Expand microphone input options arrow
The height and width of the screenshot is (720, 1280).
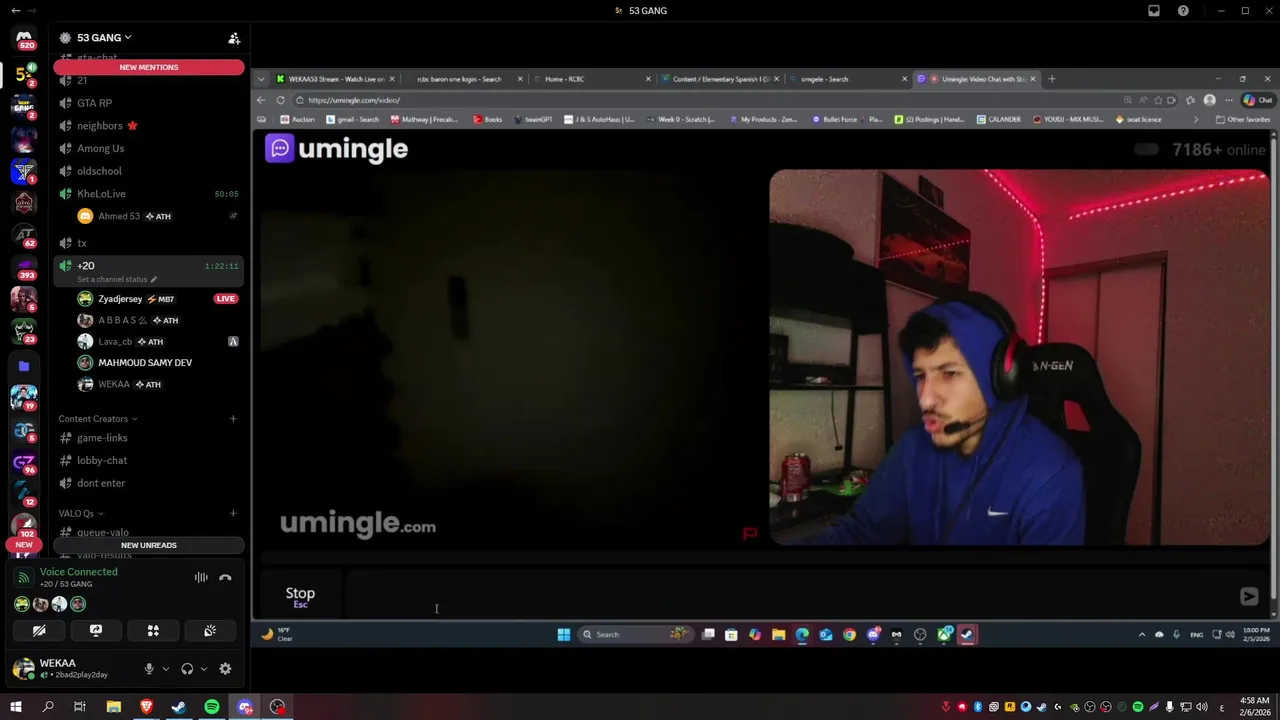click(165, 669)
